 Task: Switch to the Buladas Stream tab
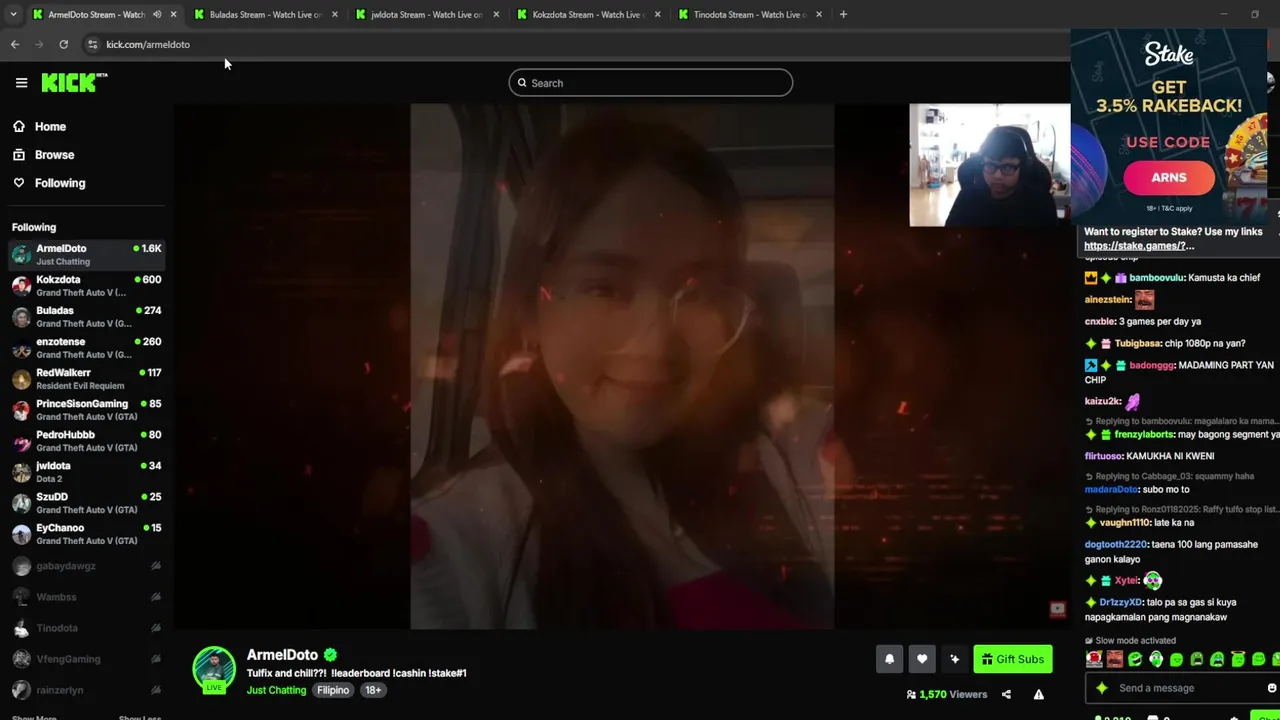click(265, 14)
